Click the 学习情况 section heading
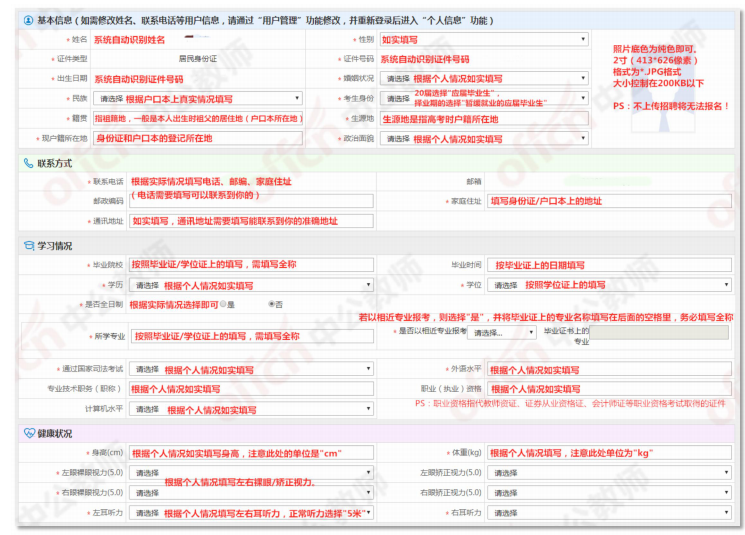The width and height of the screenshot is (745, 535). click(x=55, y=246)
